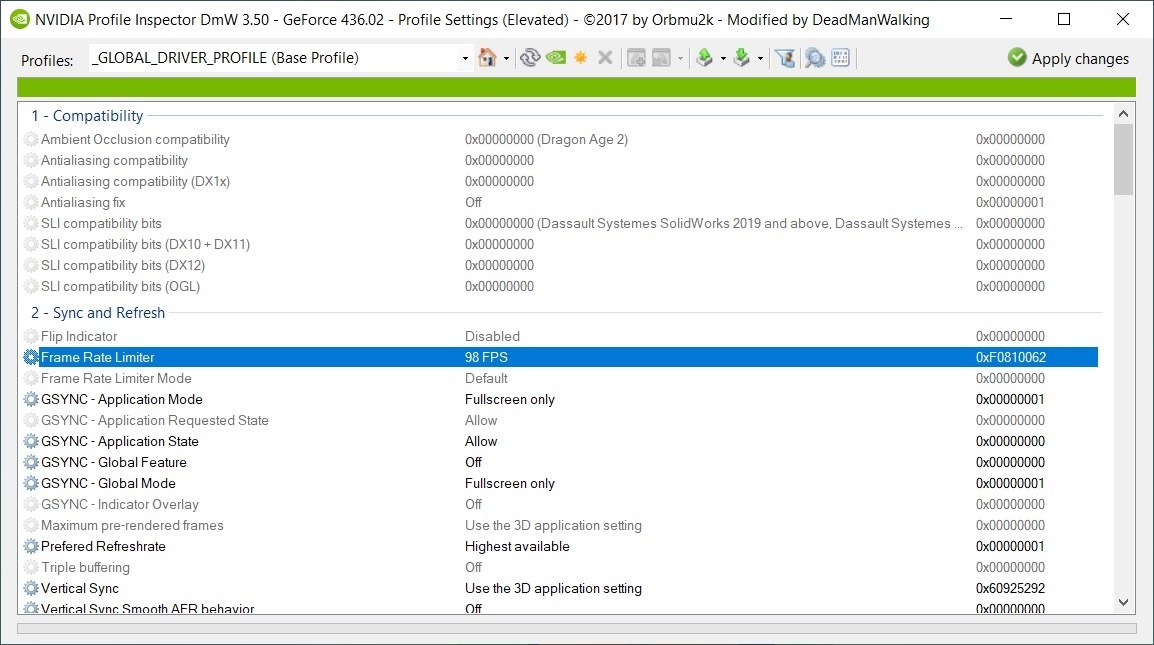This screenshot has width=1154, height=645.
Task: Apply changes with the green check button
Action: pos(1068,58)
